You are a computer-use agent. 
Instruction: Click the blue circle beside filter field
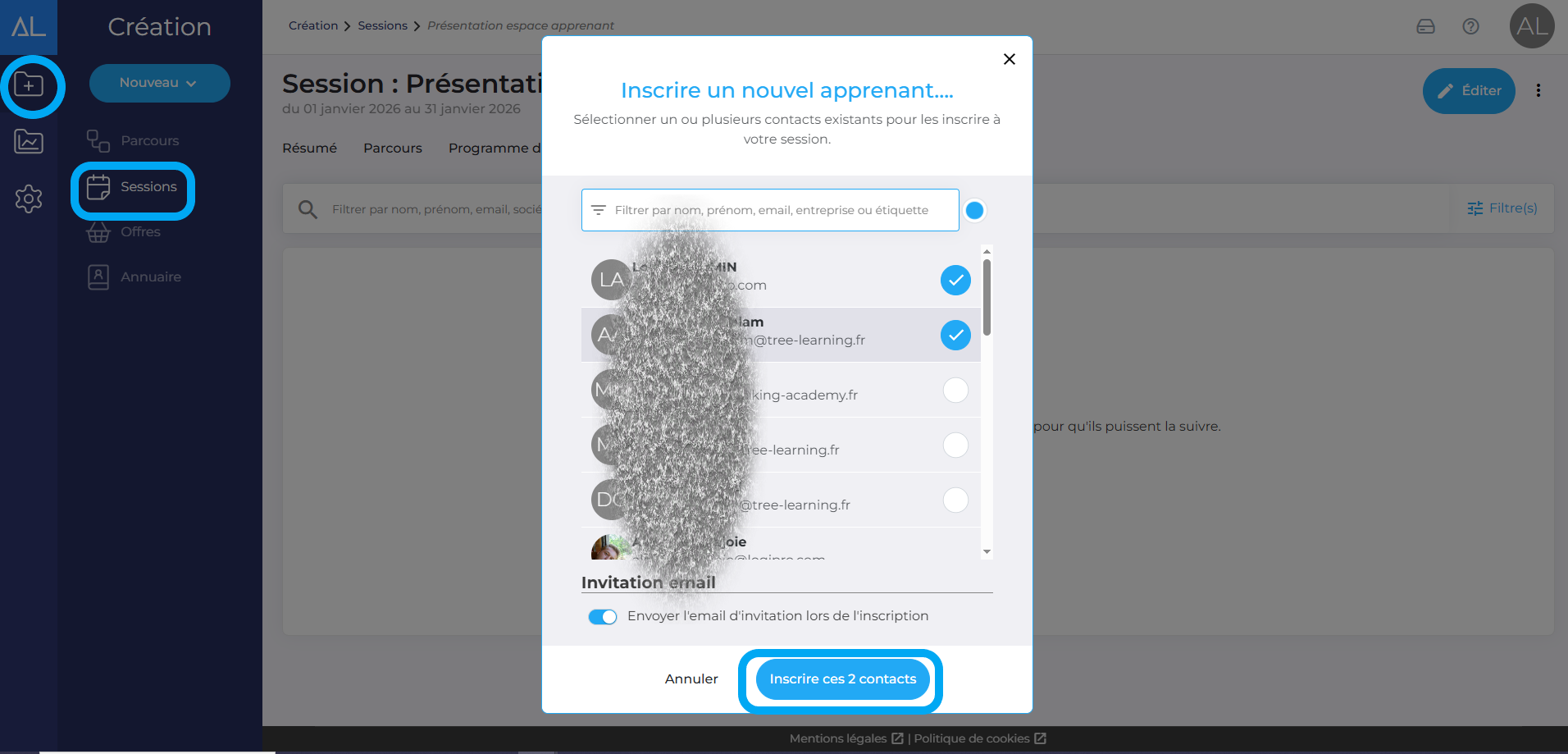coord(974,210)
